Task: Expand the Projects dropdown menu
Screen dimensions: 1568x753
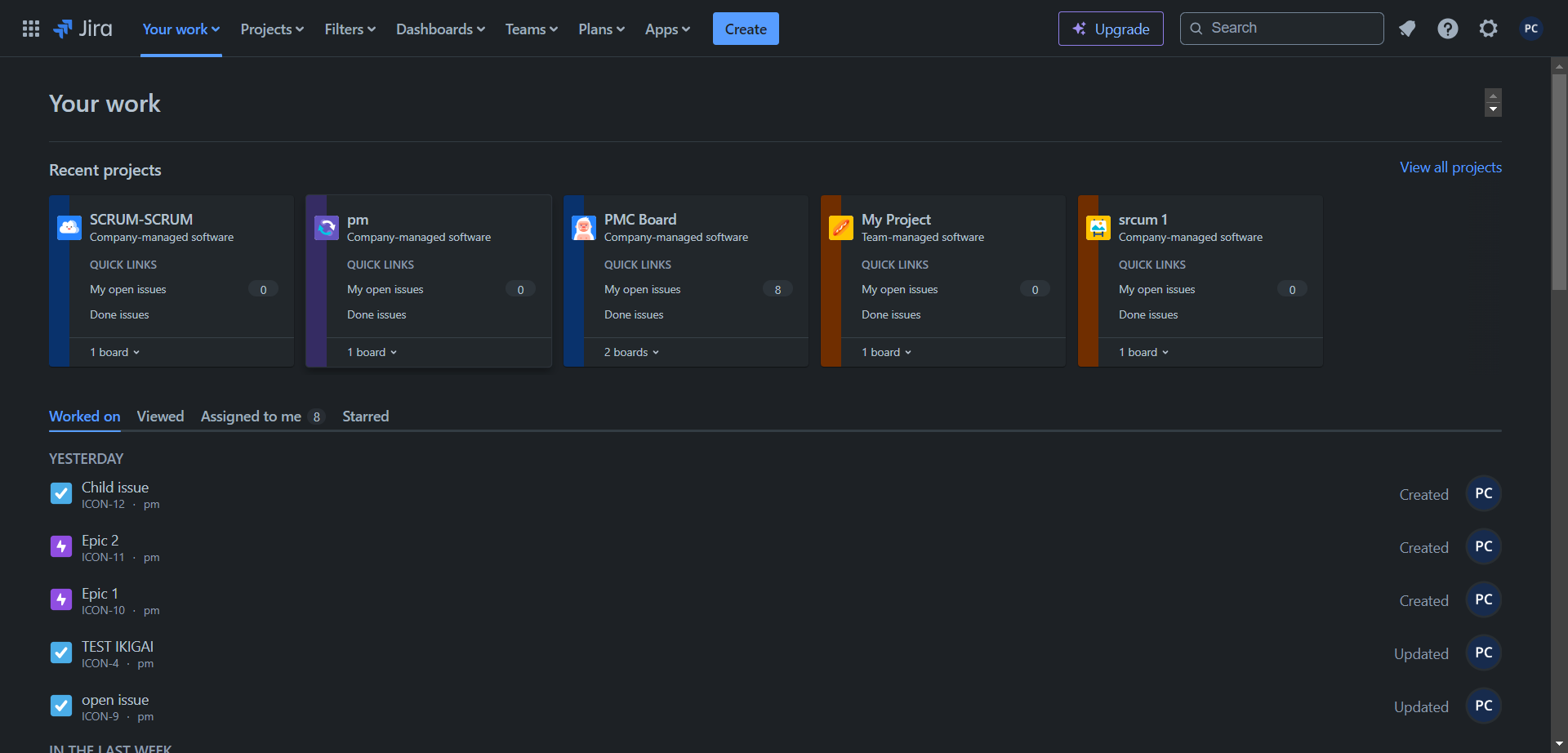Action: (272, 29)
